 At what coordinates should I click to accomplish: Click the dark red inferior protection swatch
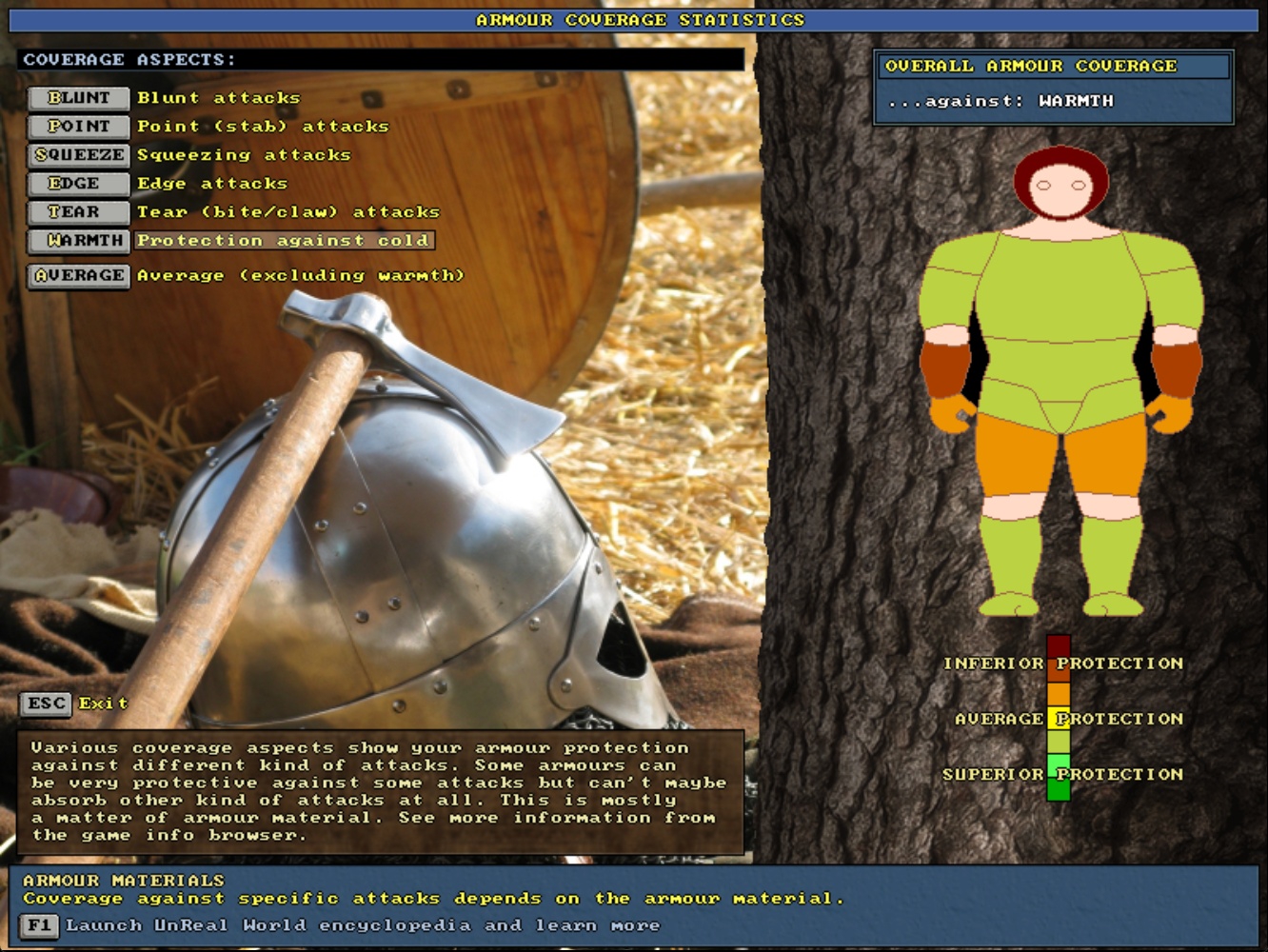(x=1059, y=646)
